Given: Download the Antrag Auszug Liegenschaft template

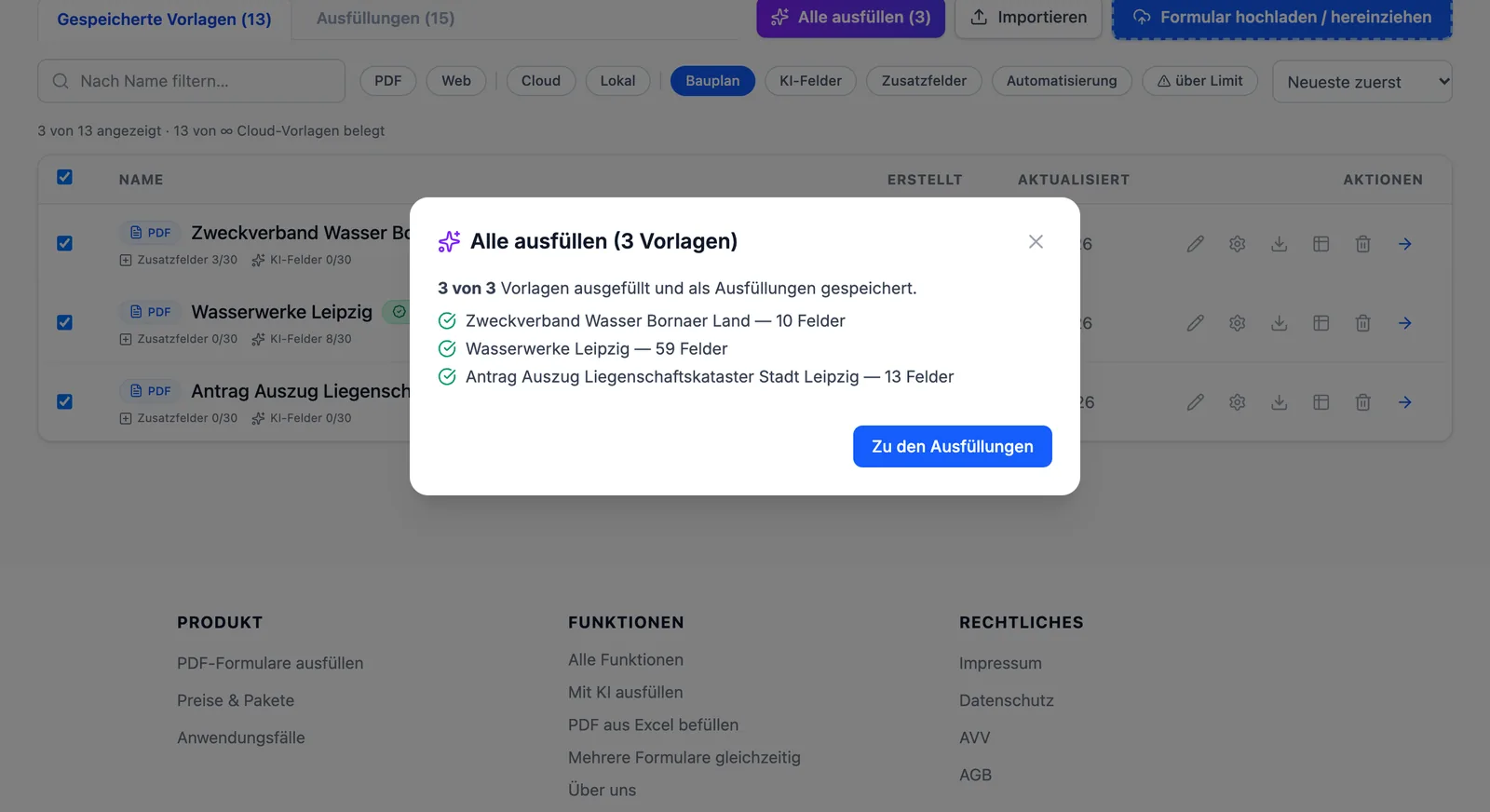Looking at the screenshot, I should click(x=1280, y=402).
